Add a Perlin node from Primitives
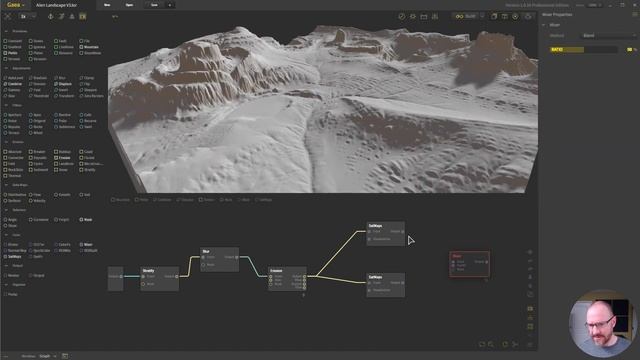Screen dimensions: 640x360 [x=11, y=53]
